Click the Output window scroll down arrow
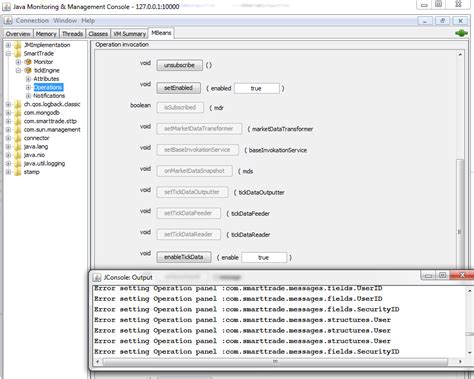This screenshot has height=379, width=474. coord(469,353)
